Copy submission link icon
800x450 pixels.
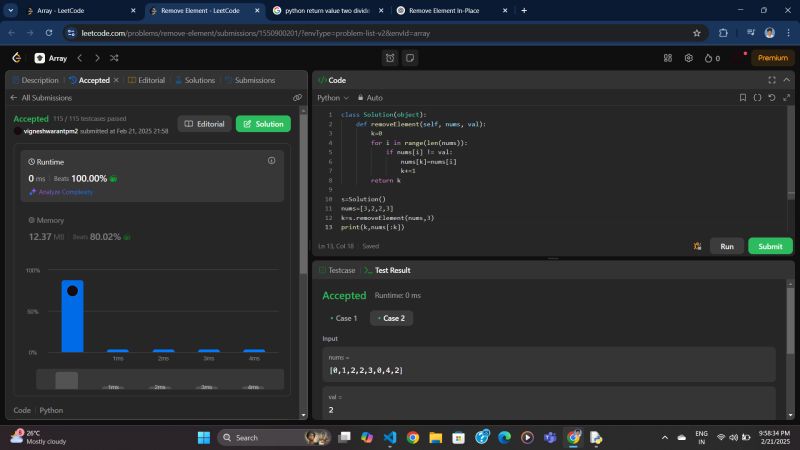click(x=297, y=97)
